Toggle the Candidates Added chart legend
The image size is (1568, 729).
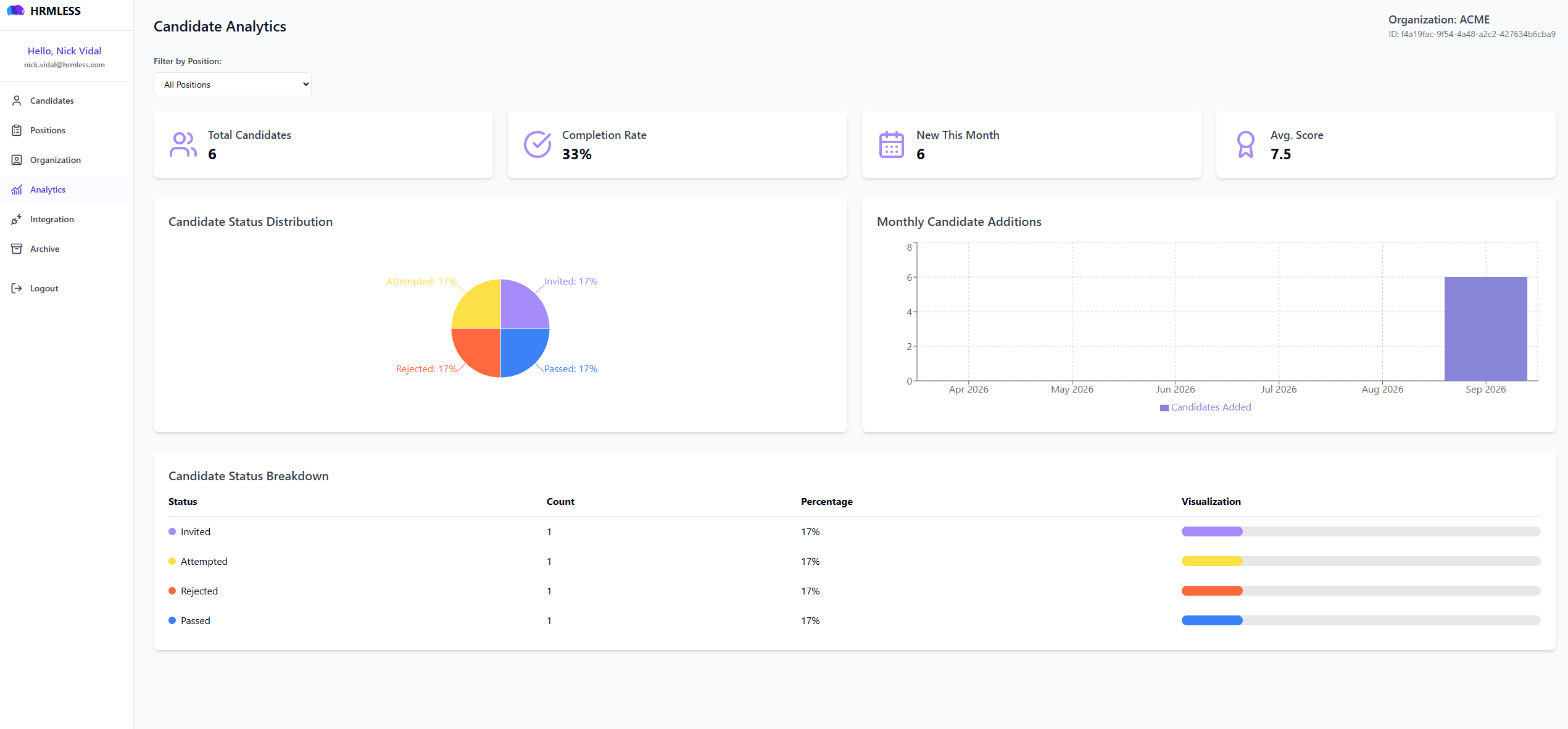[1205, 407]
